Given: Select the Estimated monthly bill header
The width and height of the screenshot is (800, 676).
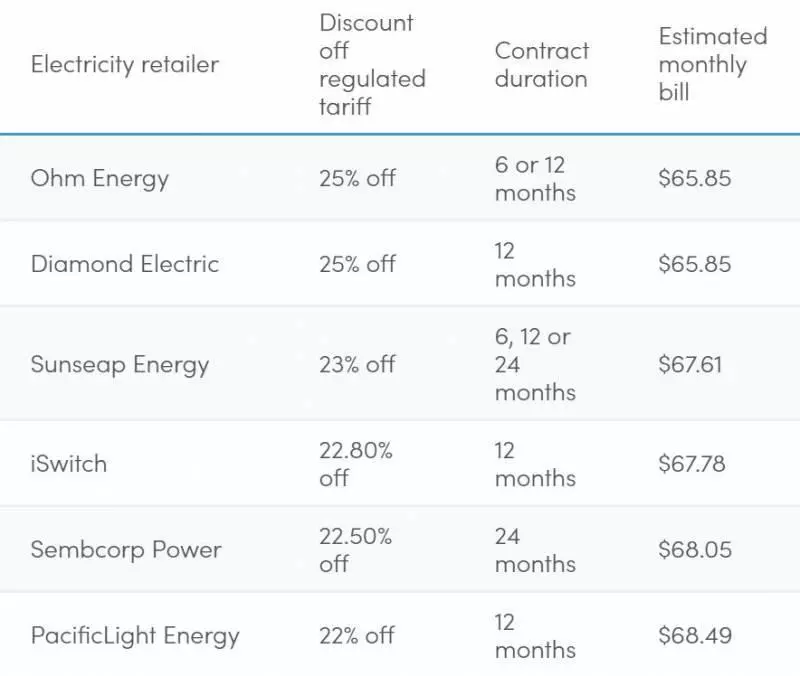Looking at the screenshot, I should pyautogui.click(x=713, y=65).
